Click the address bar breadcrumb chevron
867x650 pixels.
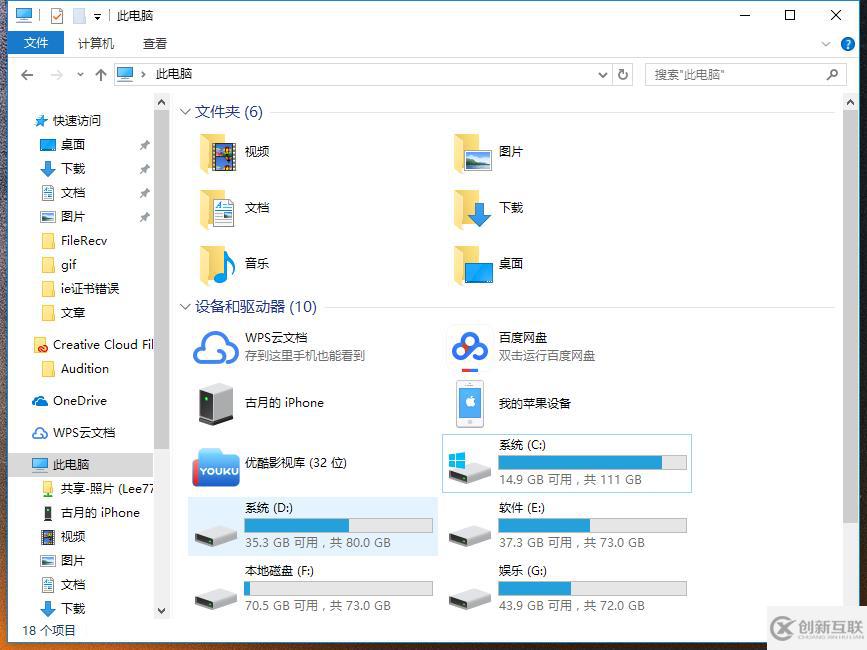143,74
